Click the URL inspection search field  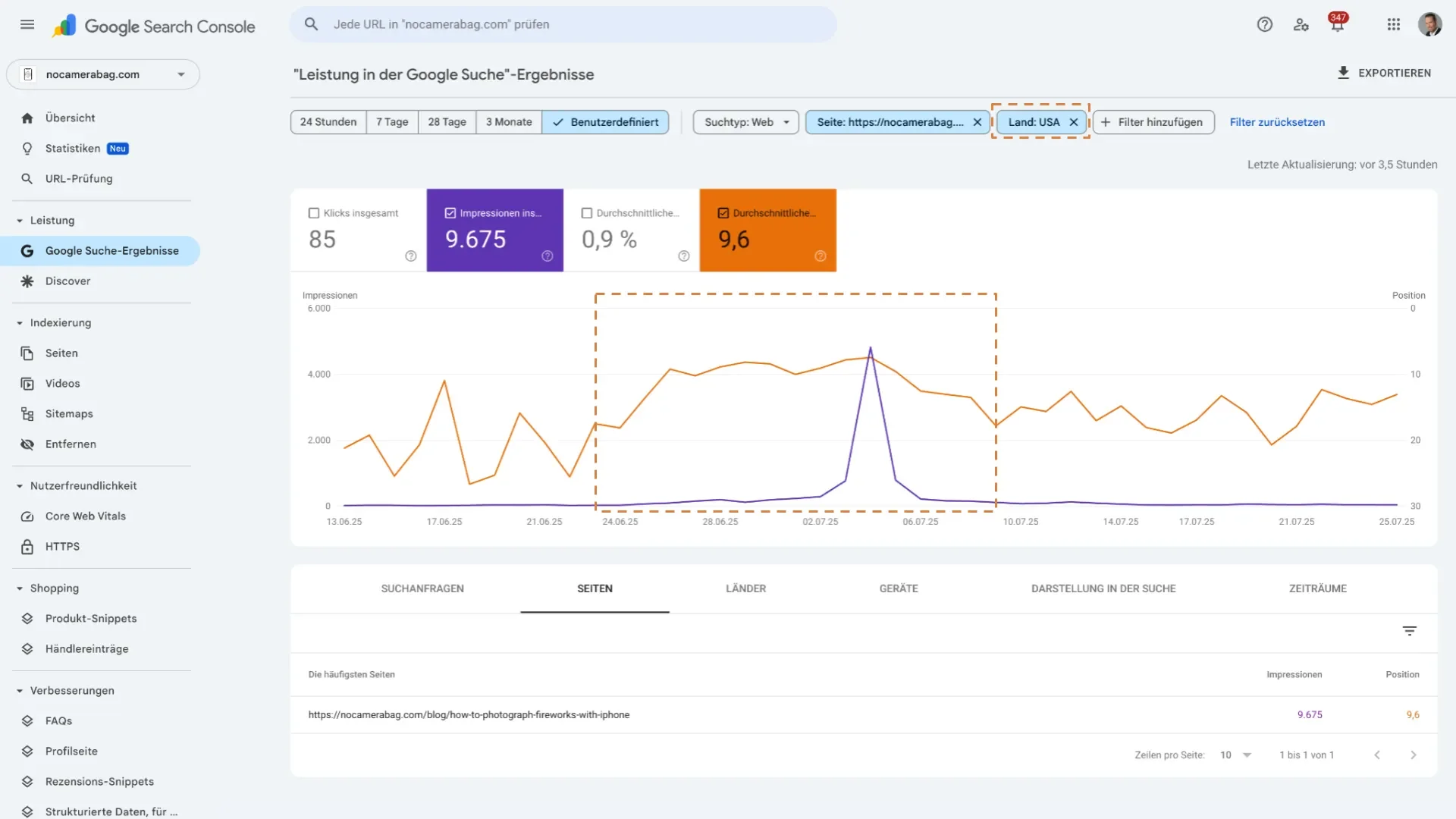click(563, 24)
